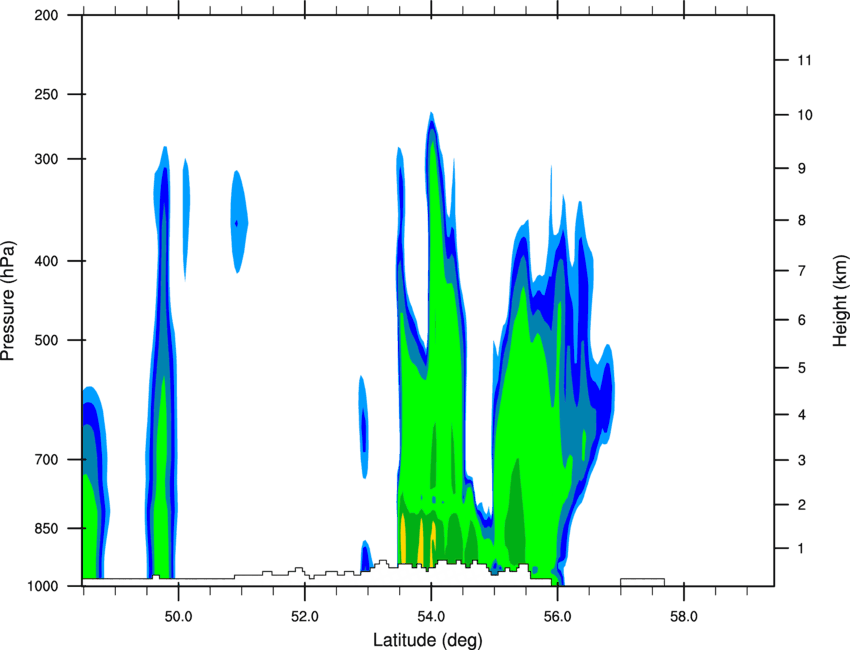Pick the 2 km height label
Viewport: 850px width, 650px height.
tap(802, 505)
